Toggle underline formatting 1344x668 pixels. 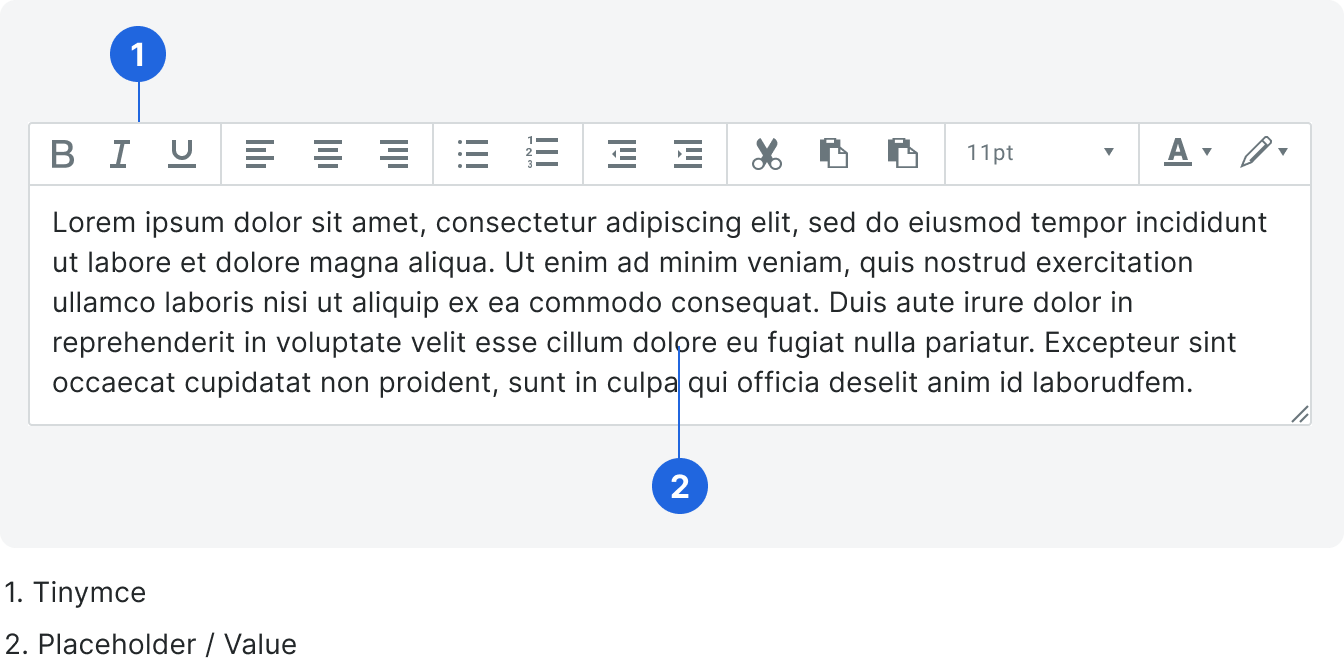pos(182,154)
